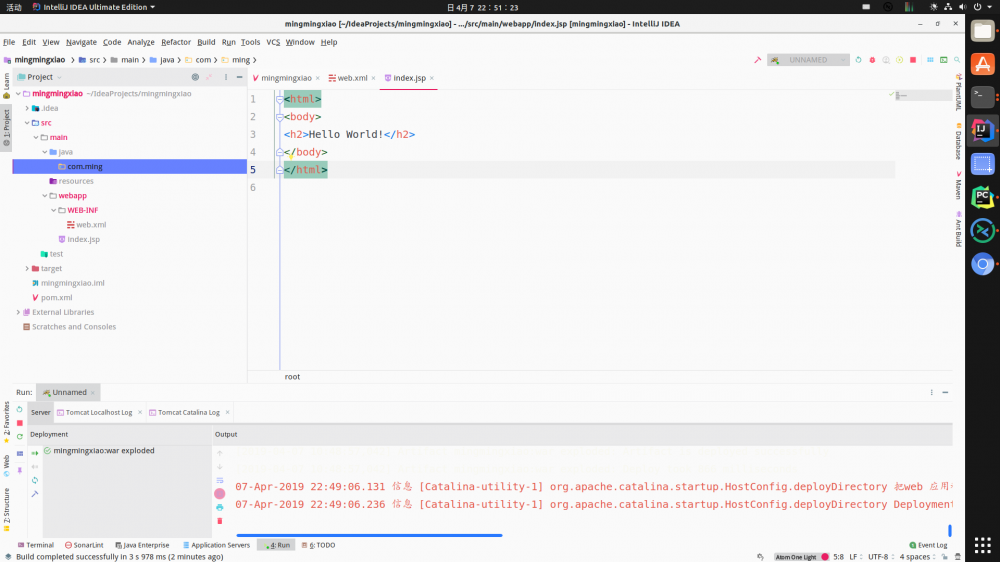
Task: Open the Project view type dropdown
Action: pos(40,77)
